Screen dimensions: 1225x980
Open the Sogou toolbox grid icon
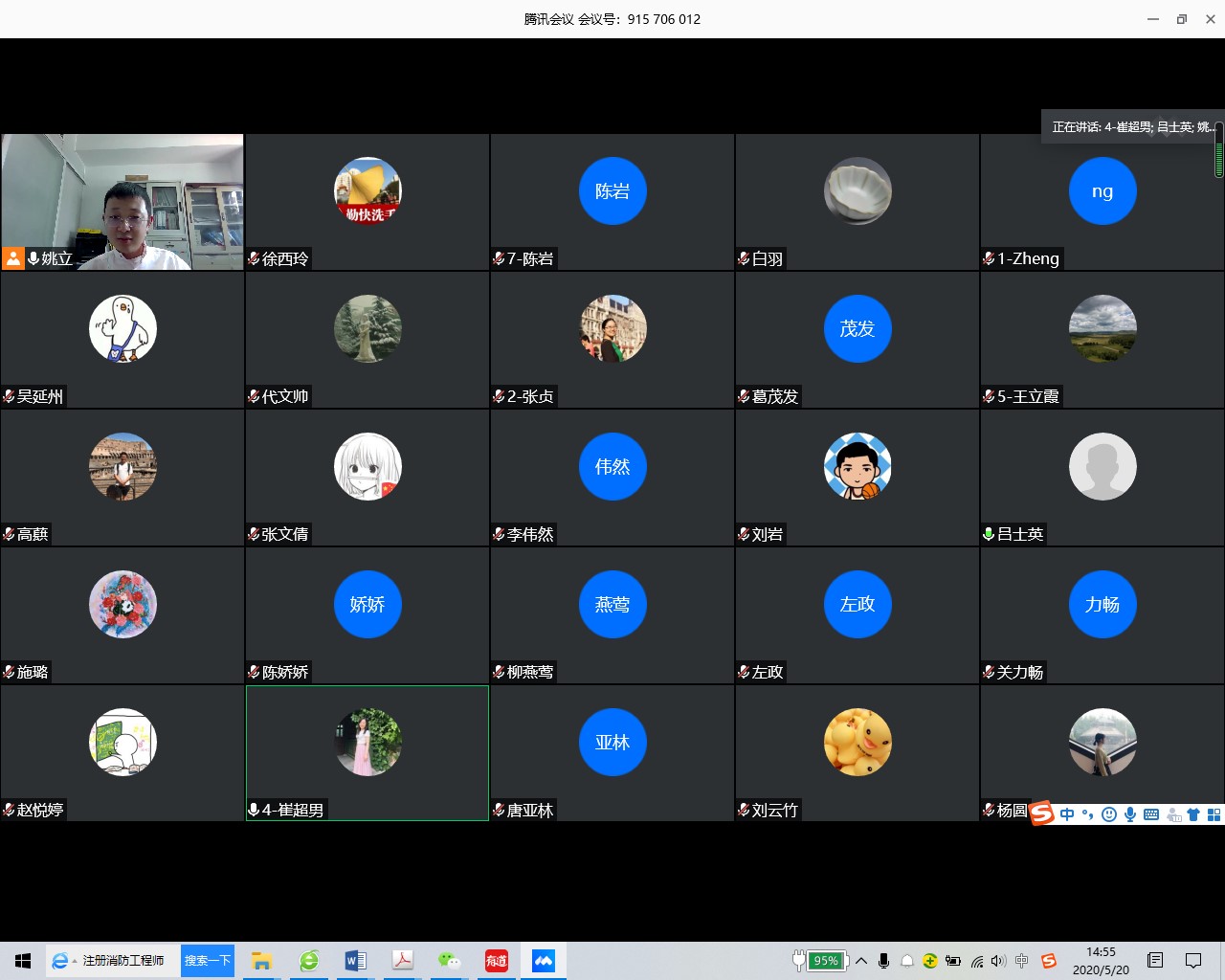1214,814
